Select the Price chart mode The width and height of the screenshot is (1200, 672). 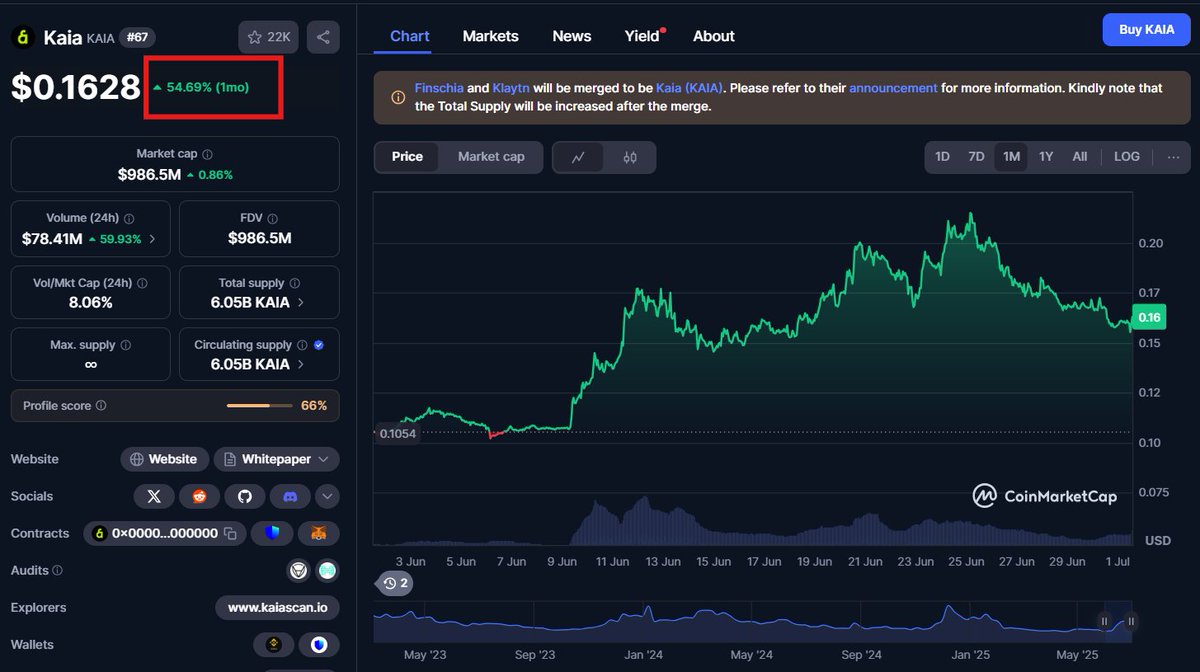[x=407, y=157]
